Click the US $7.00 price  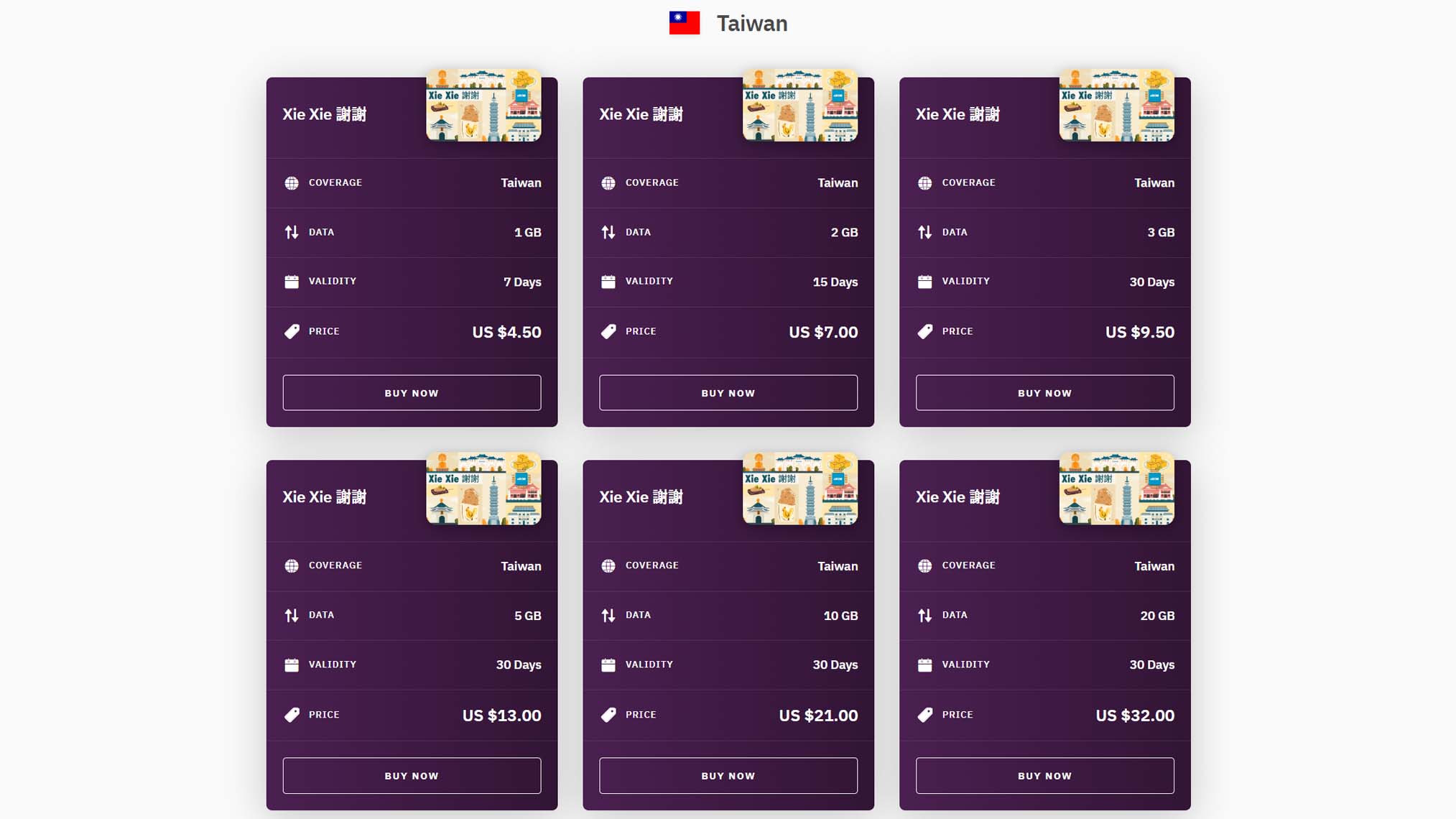pyautogui.click(x=823, y=332)
